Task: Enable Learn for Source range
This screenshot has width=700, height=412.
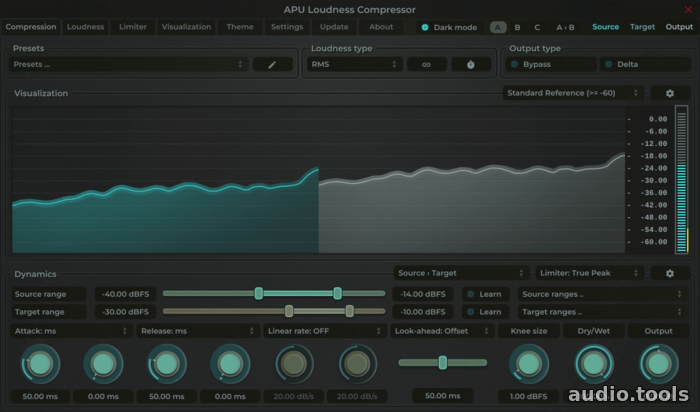Action: [485, 294]
